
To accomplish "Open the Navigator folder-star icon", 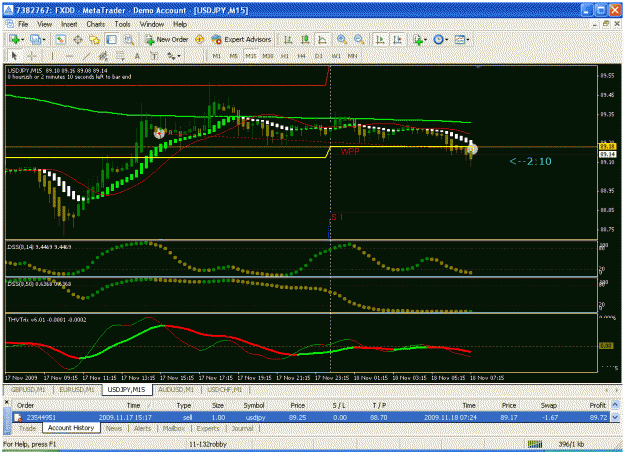I will 94,39.
